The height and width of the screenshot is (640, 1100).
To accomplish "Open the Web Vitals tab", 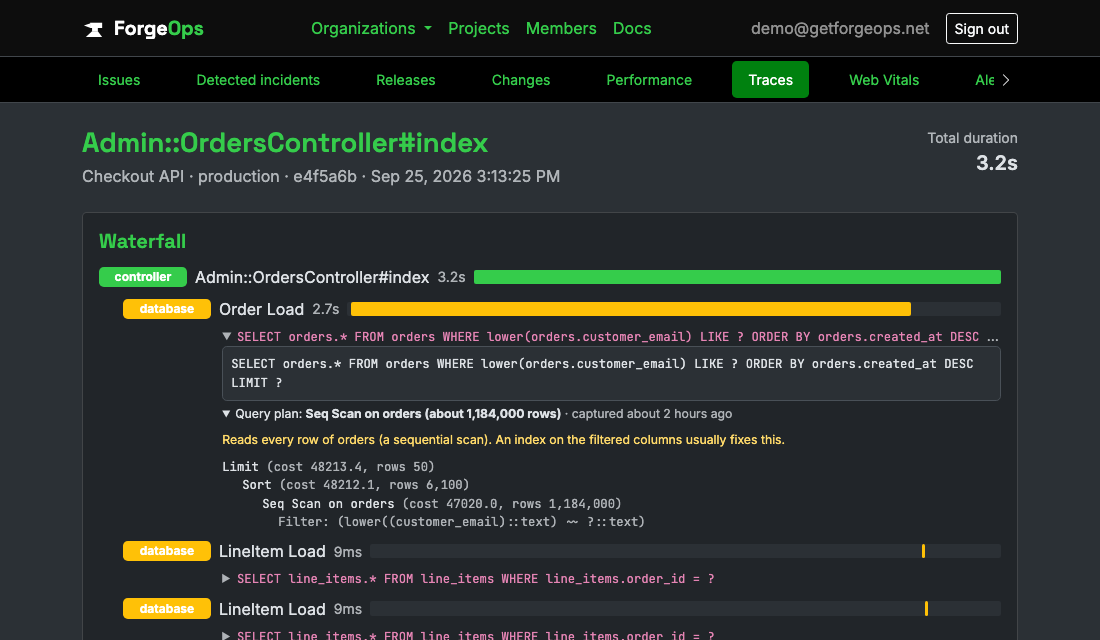I will pos(884,80).
